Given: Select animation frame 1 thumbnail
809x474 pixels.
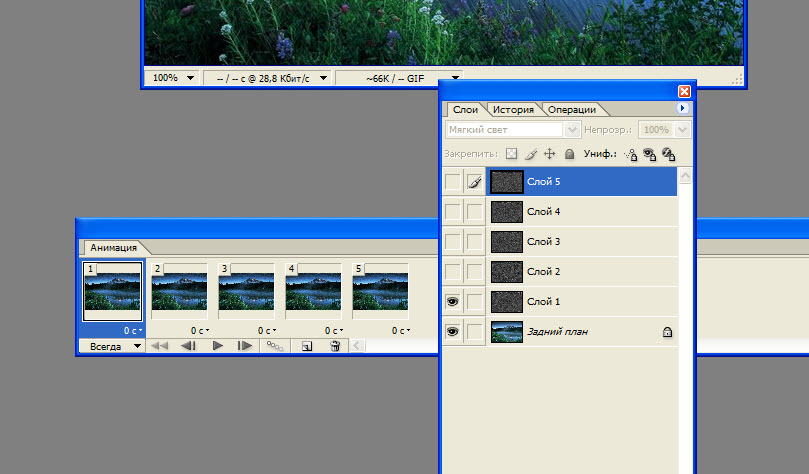Looking at the screenshot, I should (112, 292).
